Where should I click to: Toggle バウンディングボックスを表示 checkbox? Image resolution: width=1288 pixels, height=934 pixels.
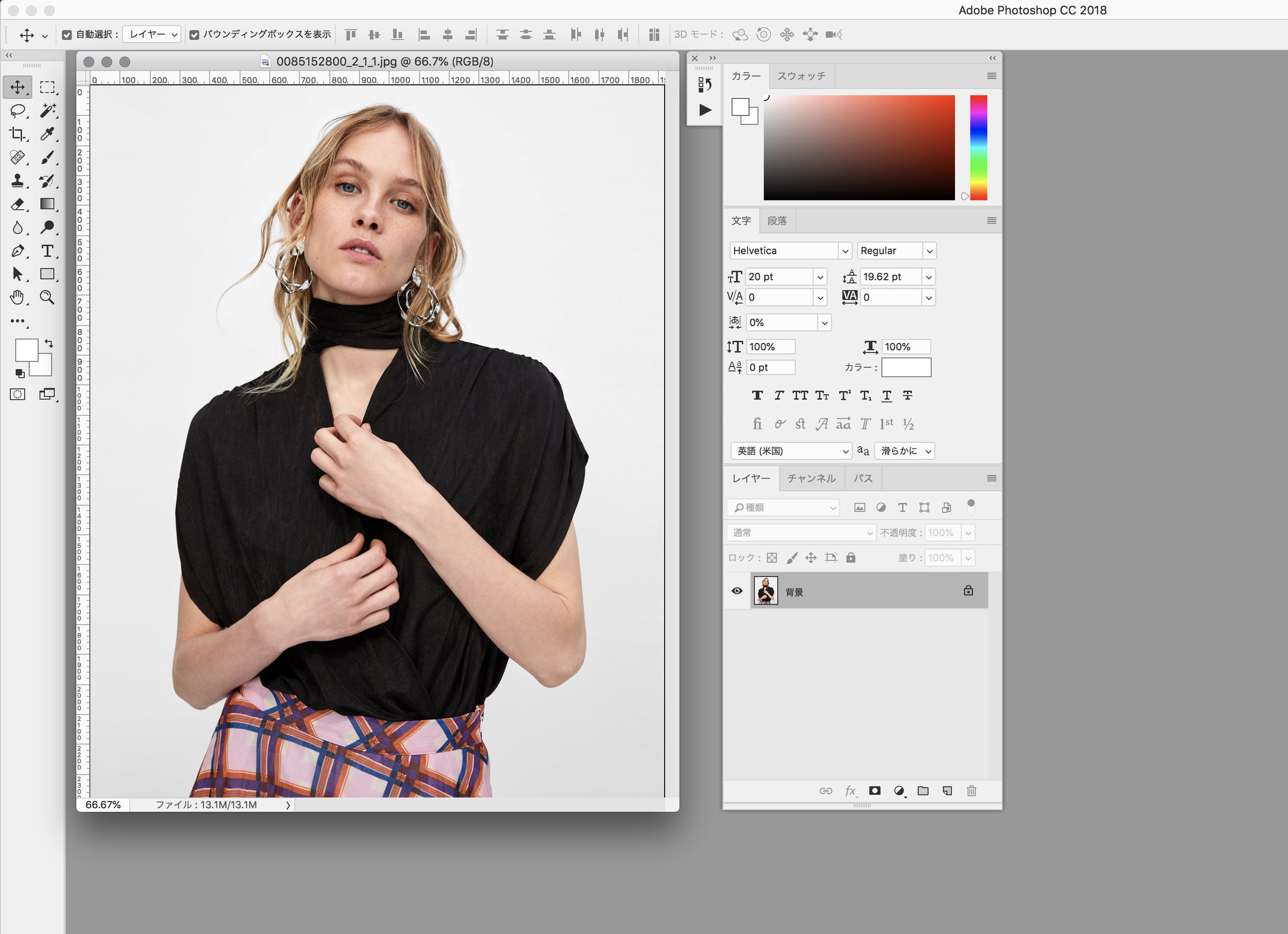tap(194, 35)
